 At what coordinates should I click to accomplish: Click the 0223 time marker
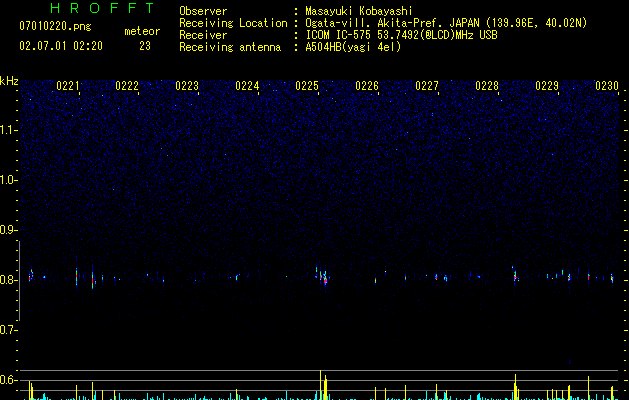187,86
